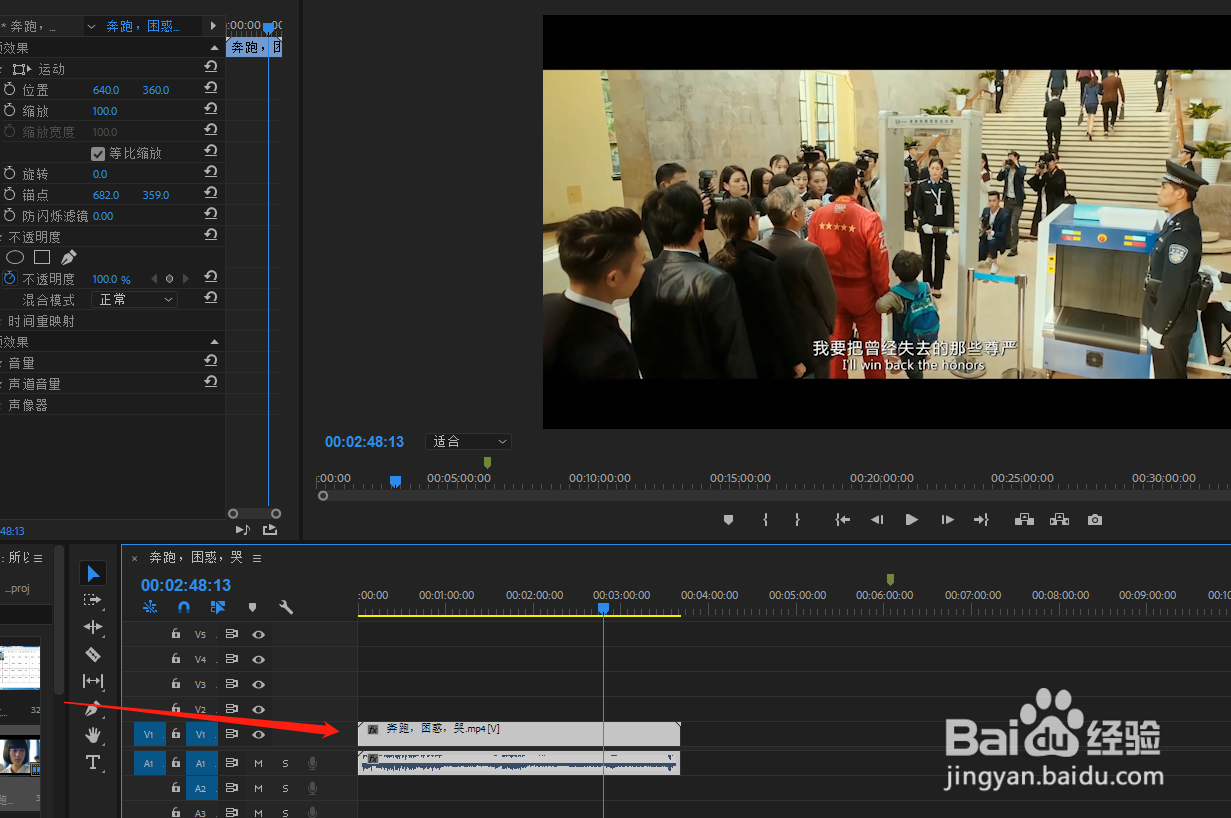Play the program monitor video
Screen dimensions: 1231x818
pyautogui.click(x=911, y=520)
